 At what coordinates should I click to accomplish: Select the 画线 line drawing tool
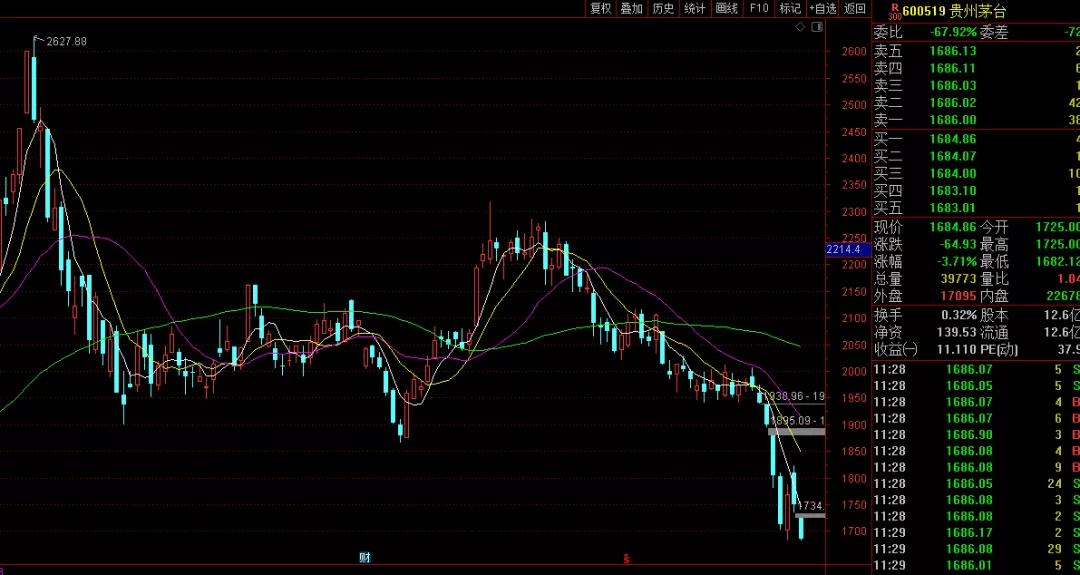tap(727, 8)
